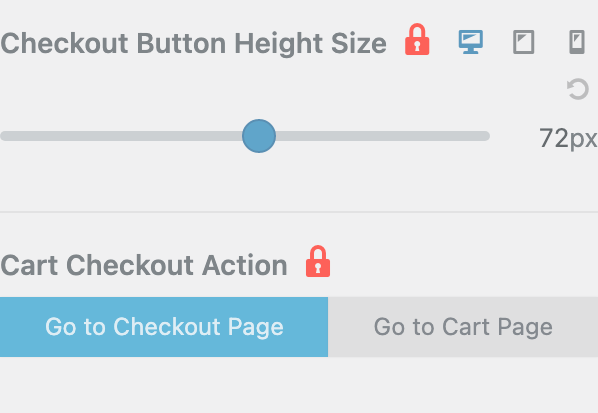Choose Go to Cart Page option
Image resolution: width=598 pixels, height=413 pixels.
(x=463, y=327)
